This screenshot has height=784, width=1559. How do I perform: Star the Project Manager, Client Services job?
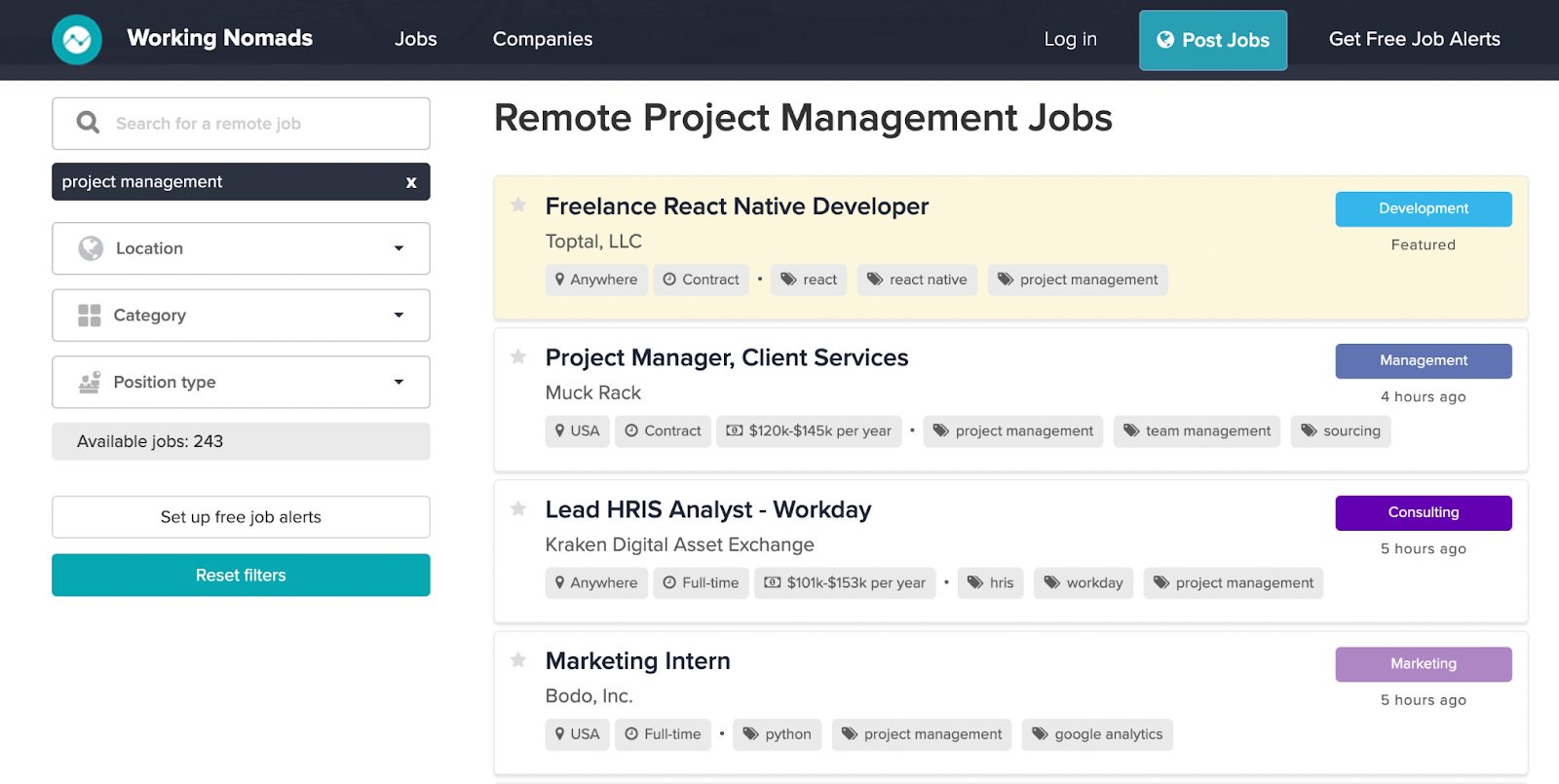(x=518, y=356)
